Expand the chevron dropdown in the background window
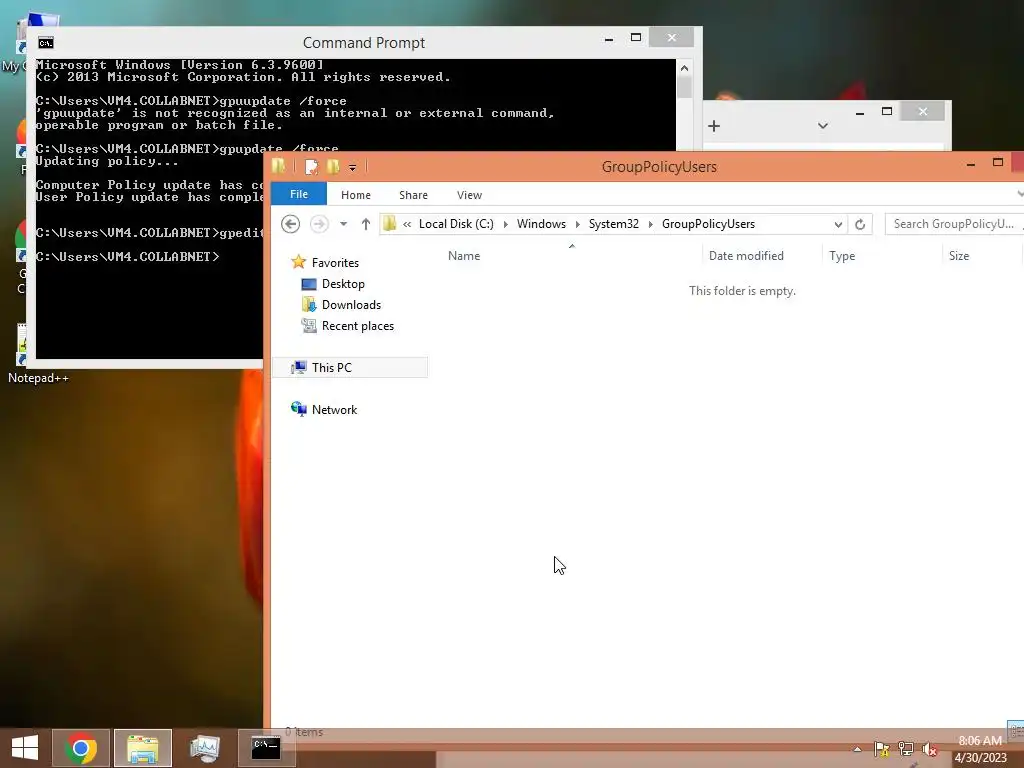Screen dimensions: 1024x768 pyautogui.click(x=823, y=126)
